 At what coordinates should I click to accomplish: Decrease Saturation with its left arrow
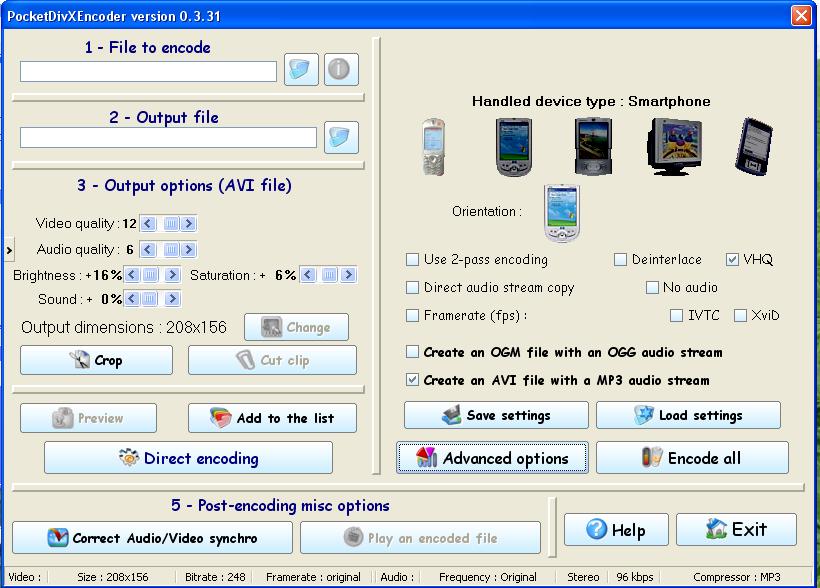(x=309, y=275)
